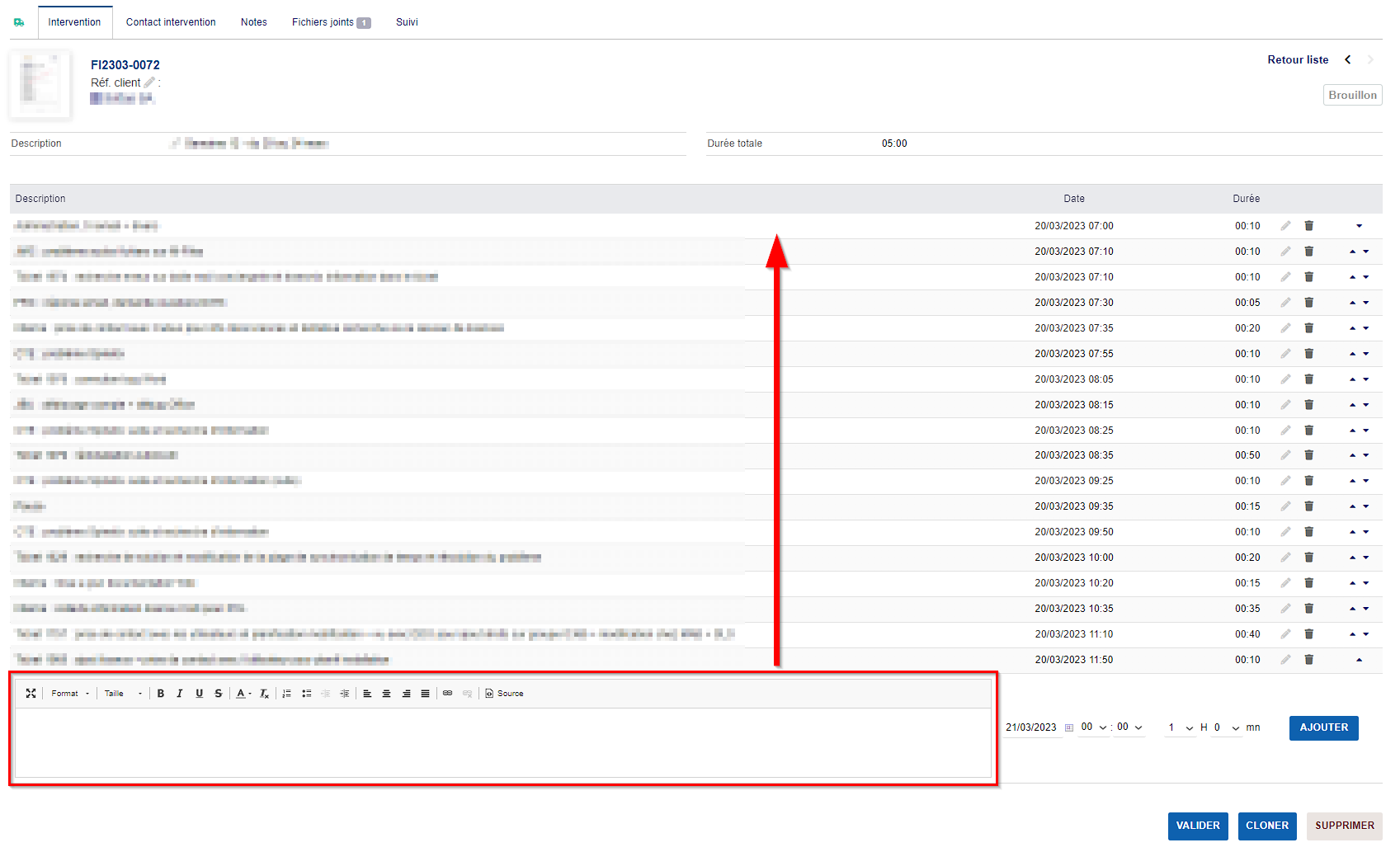1400x852 pixels.
Task: Delete the 20/03/2023 07:30 entry
Action: coord(1308,303)
